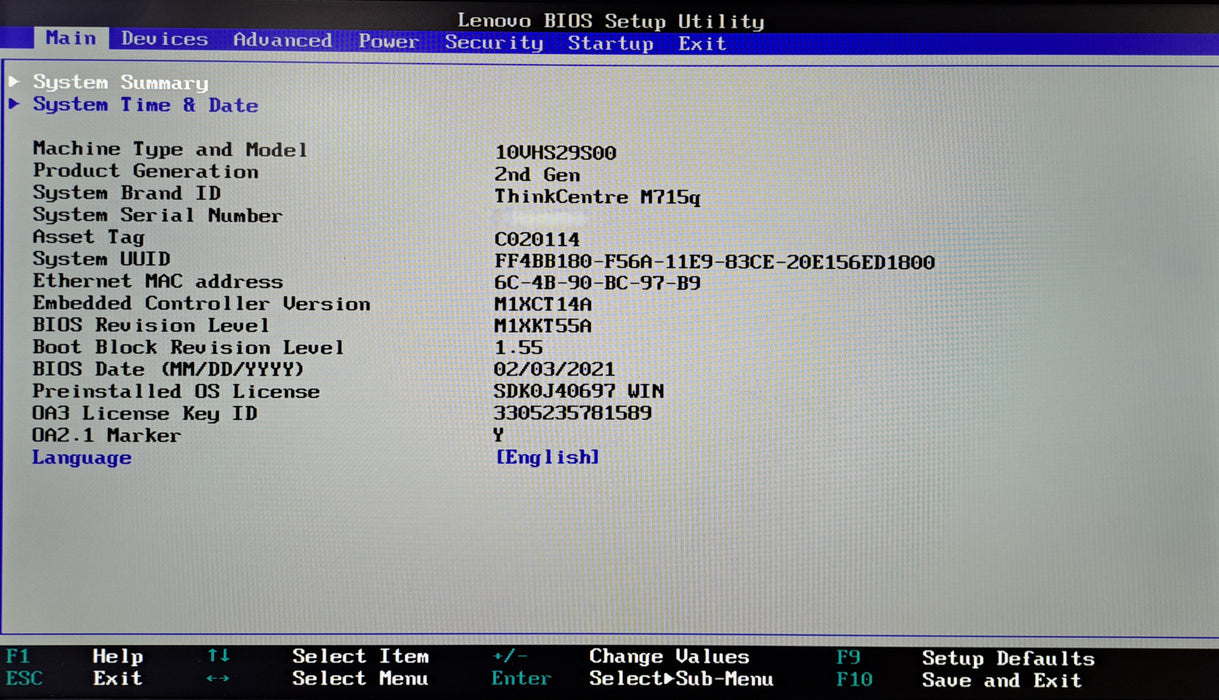Change the [English] language value
Image resolution: width=1219 pixels, height=700 pixels.
[x=548, y=457]
